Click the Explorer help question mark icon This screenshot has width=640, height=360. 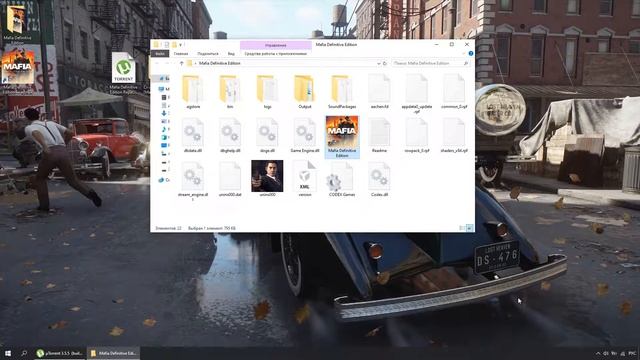click(471, 53)
